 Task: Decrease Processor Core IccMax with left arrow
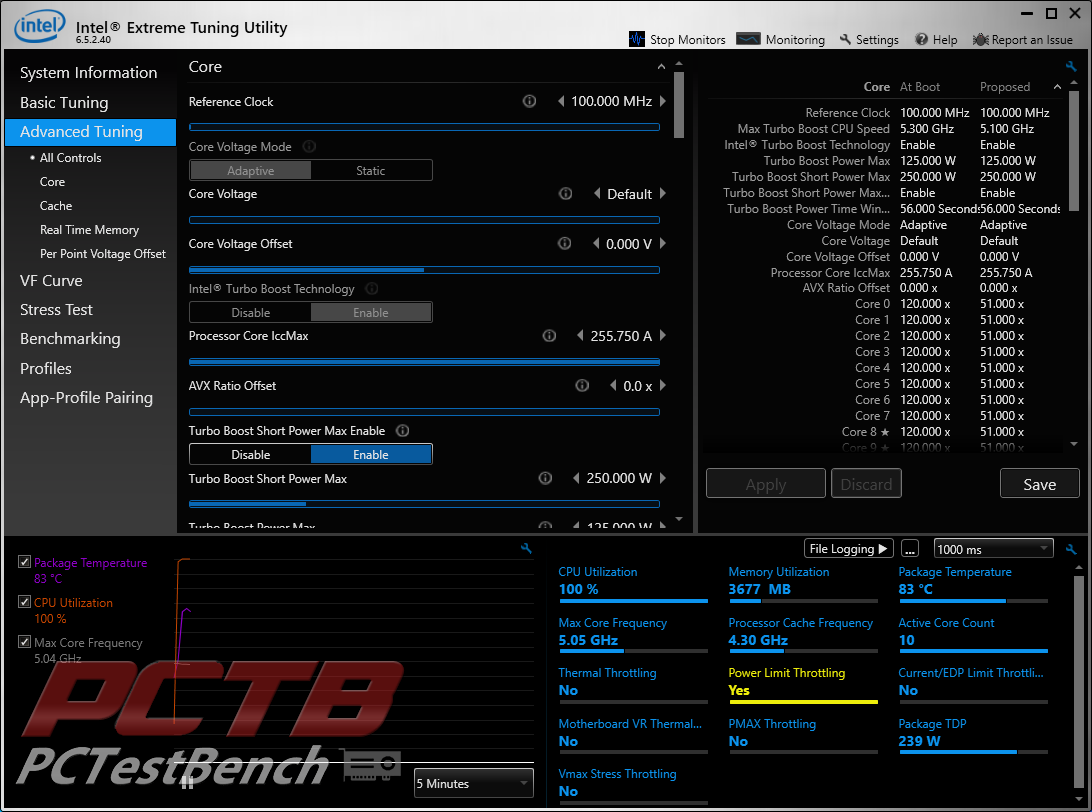click(580, 336)
